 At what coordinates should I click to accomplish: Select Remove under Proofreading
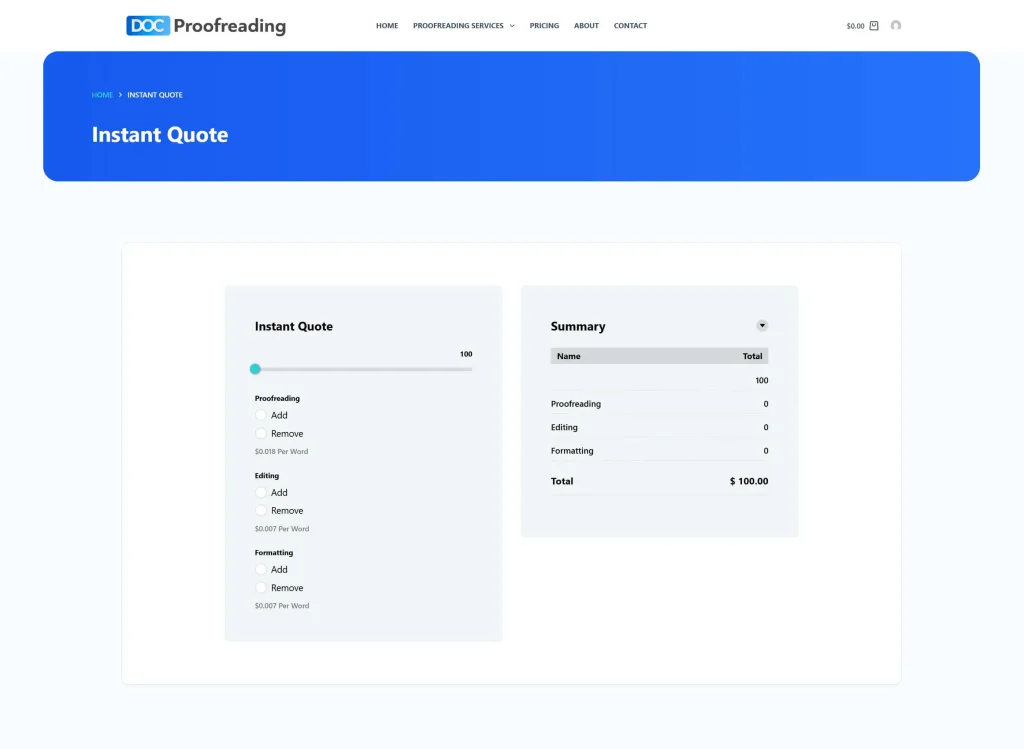coord(261,434)
